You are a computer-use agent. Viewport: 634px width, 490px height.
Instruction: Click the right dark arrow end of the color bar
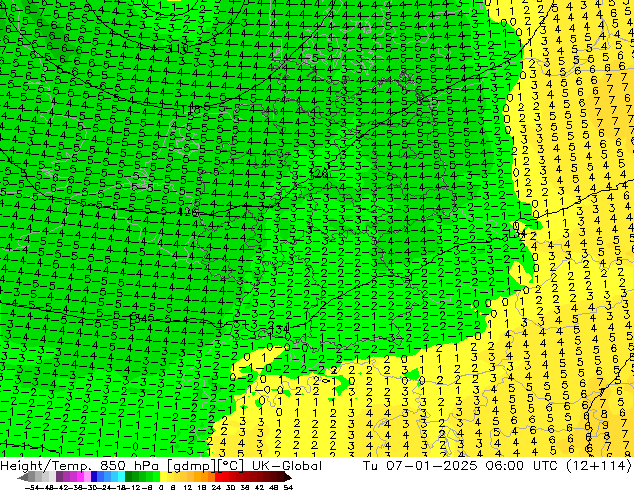coord(288,478)
